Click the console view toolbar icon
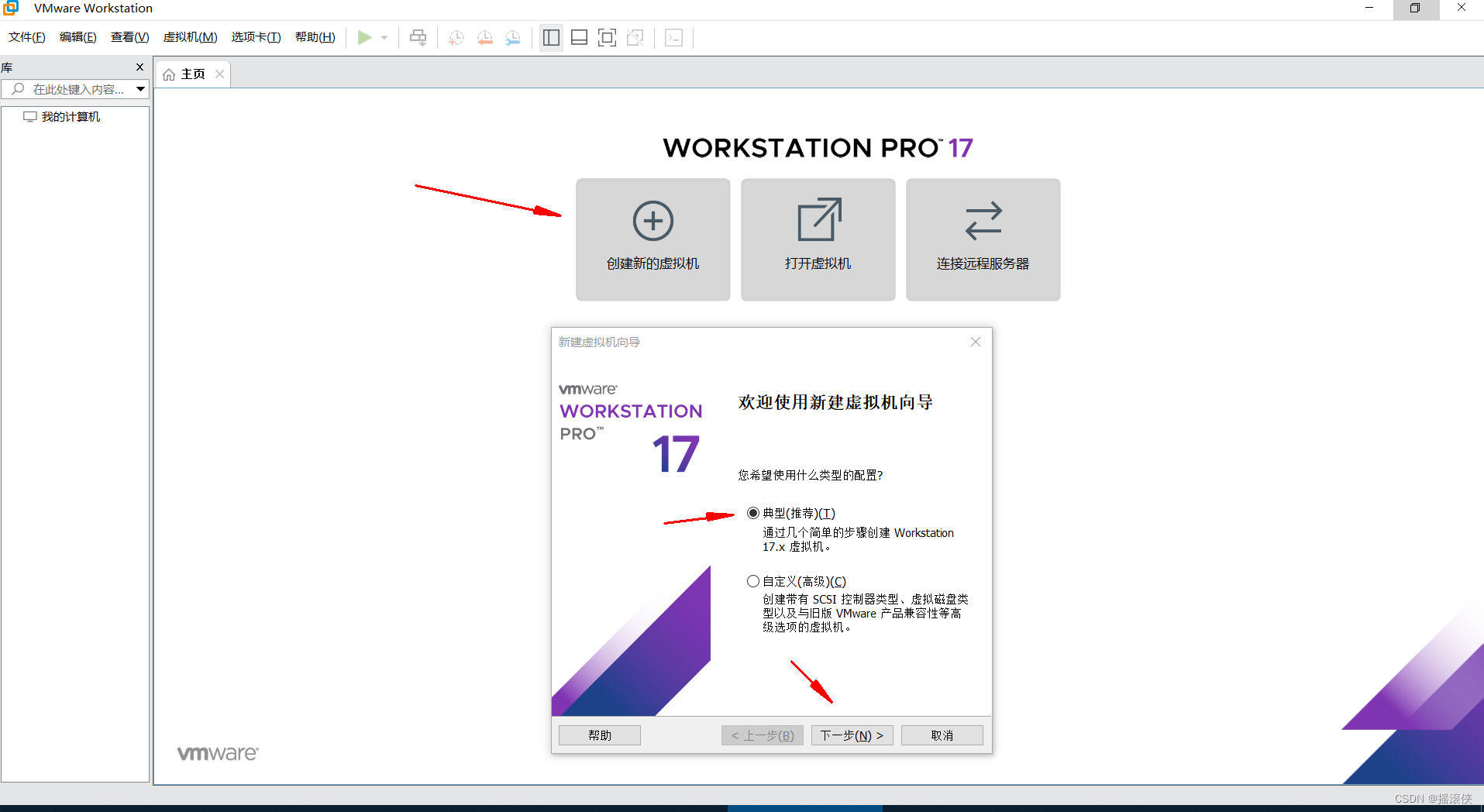The width and height of the screenshot is (1484, 812). click(674, 37)
